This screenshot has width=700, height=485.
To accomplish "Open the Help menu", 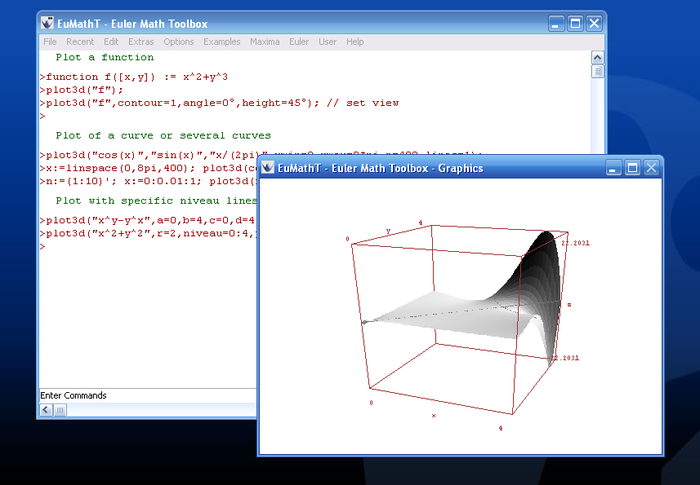I will 355,42.
